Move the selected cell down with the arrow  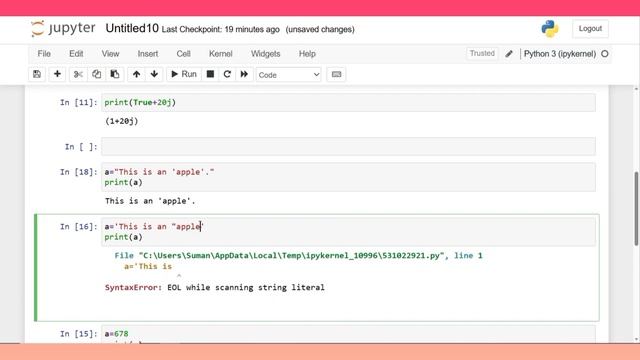pyautogui.click(x=154, y=74)
